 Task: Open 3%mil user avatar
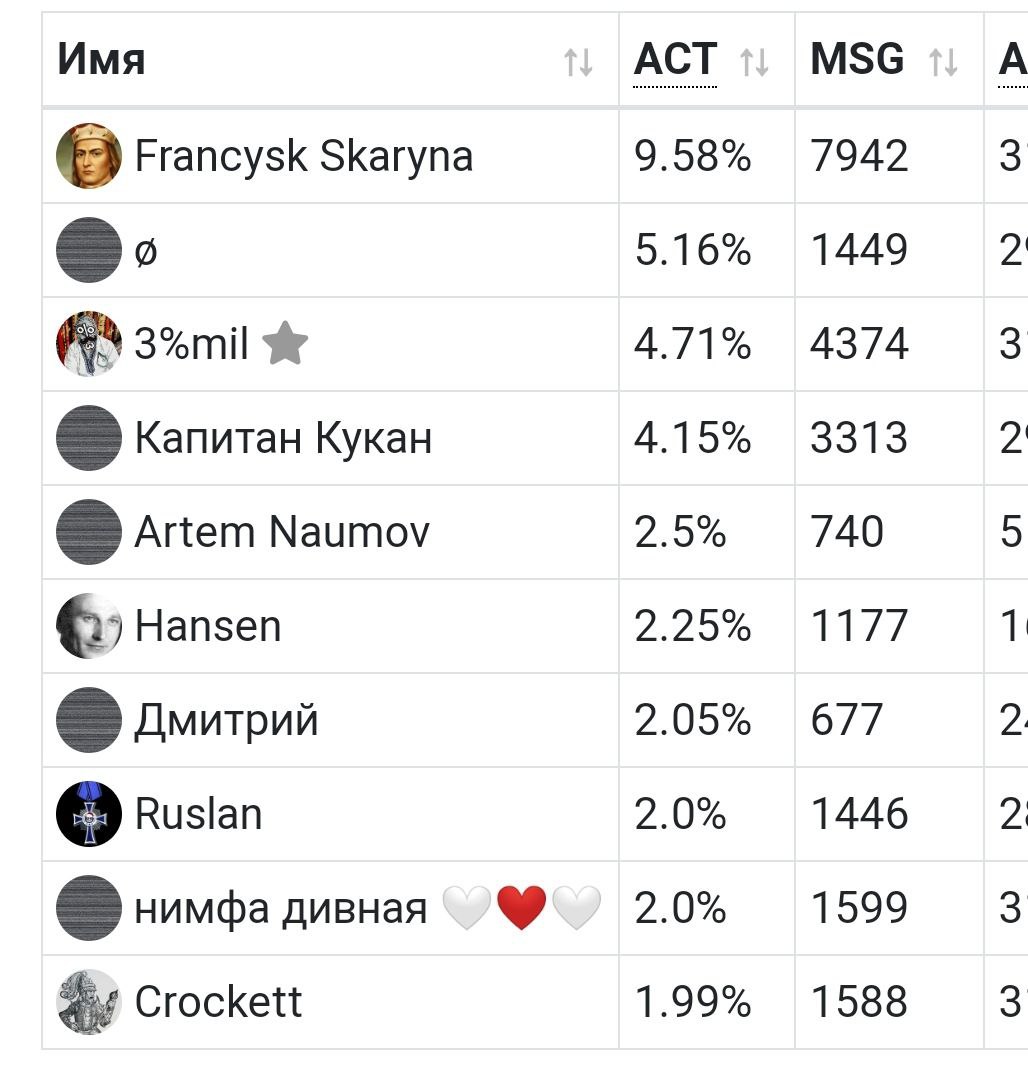89,344
